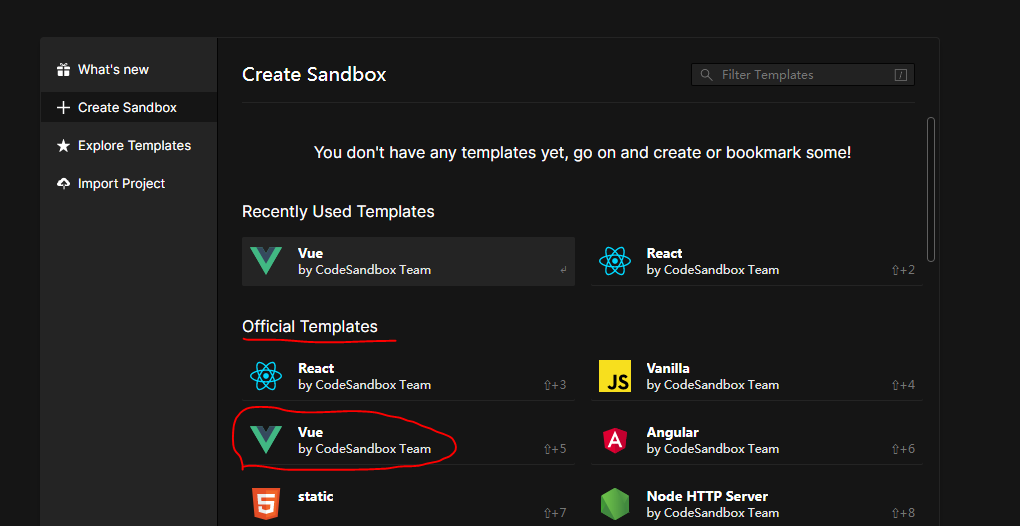
Task: Click the gift icon beside What's new
Action: [64, 70]
